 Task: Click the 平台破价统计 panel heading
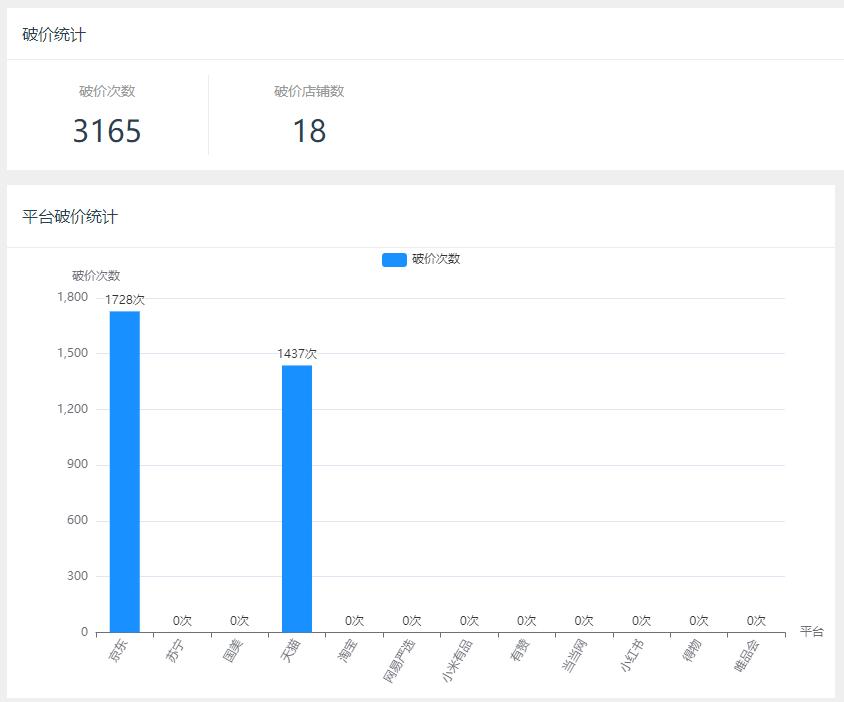point(70,217)
